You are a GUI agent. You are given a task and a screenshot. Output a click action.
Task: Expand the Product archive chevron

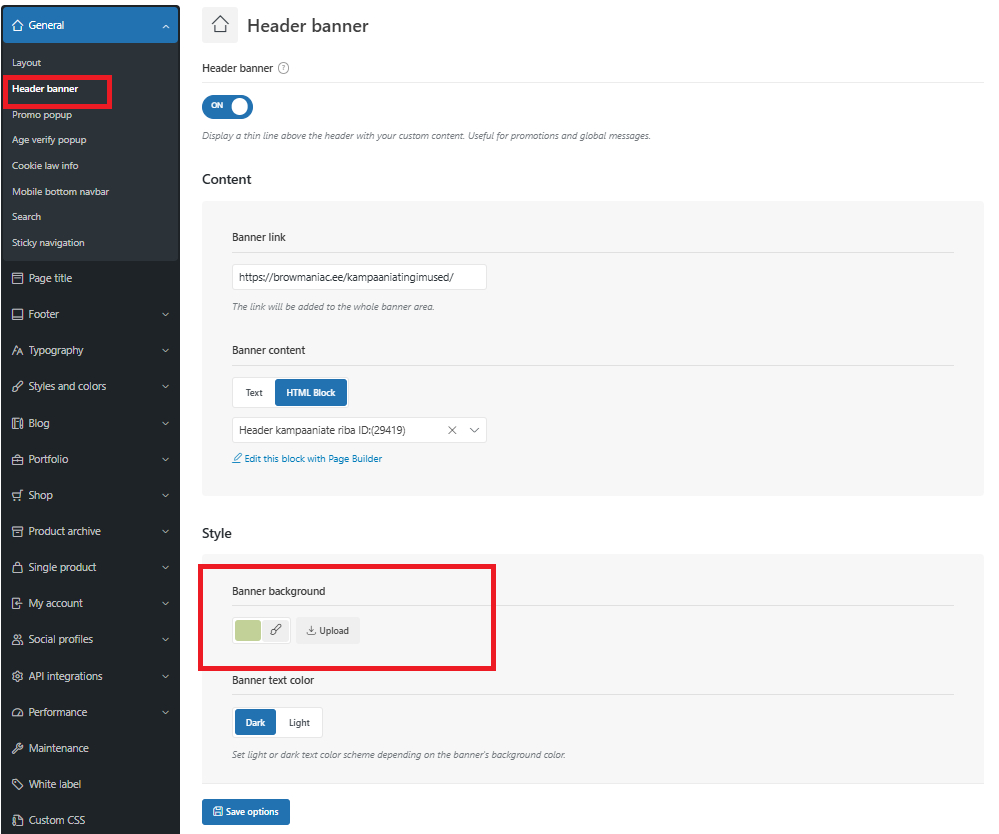pos(166,531)
